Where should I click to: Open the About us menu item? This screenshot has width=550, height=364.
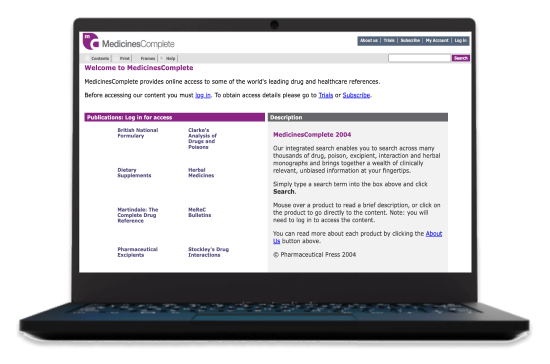coord(369,41)
